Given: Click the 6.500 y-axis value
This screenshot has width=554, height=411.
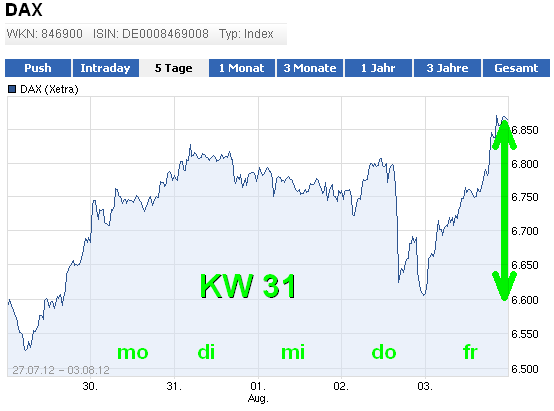Looking at the screenshot, I should [x=525, y=369].
